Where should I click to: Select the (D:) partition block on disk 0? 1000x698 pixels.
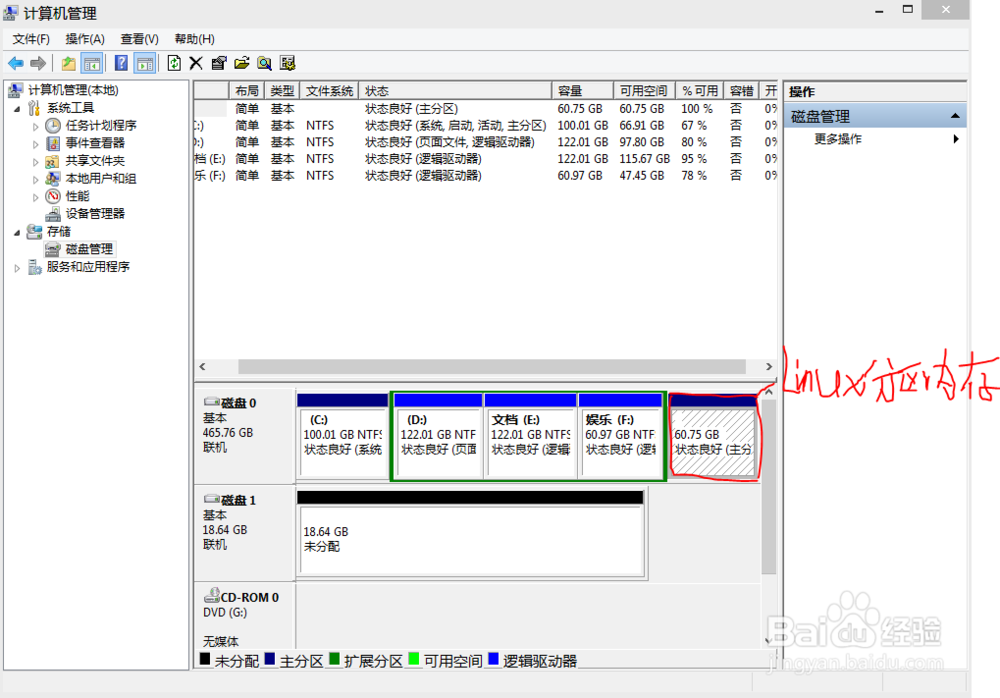click(438, 436)
